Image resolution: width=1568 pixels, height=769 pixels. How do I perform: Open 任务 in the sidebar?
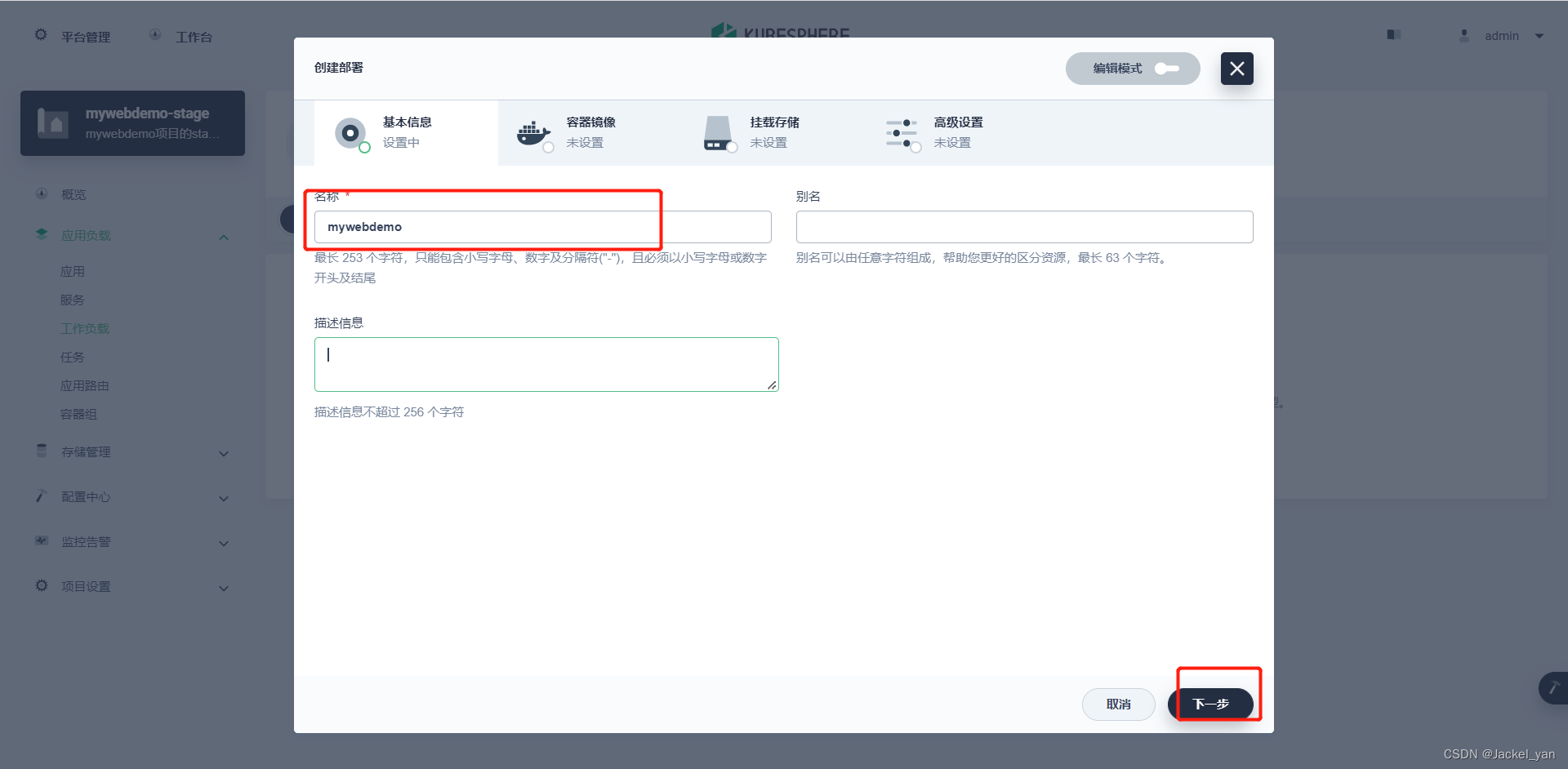(x=73, y=358)
